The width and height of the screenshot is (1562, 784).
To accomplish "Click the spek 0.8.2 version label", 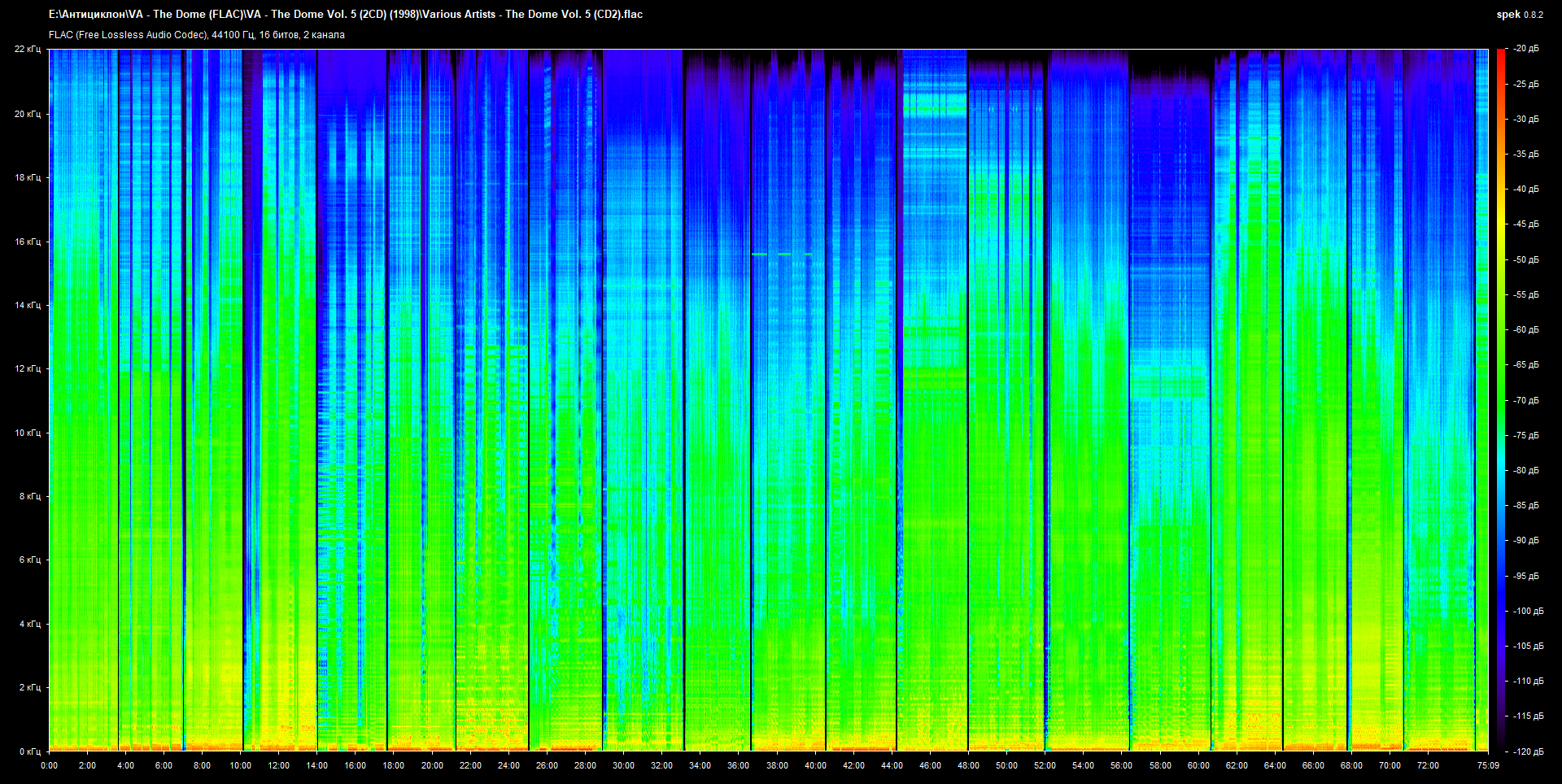I will coord(1519,14).
